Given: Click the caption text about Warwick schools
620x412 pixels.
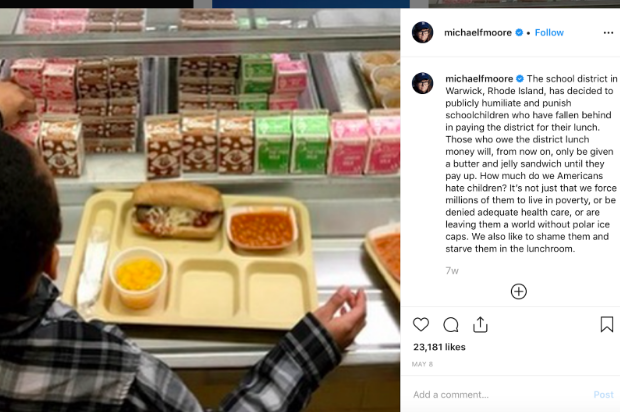Looking at the screenshot, I should [x=531, y=164].
